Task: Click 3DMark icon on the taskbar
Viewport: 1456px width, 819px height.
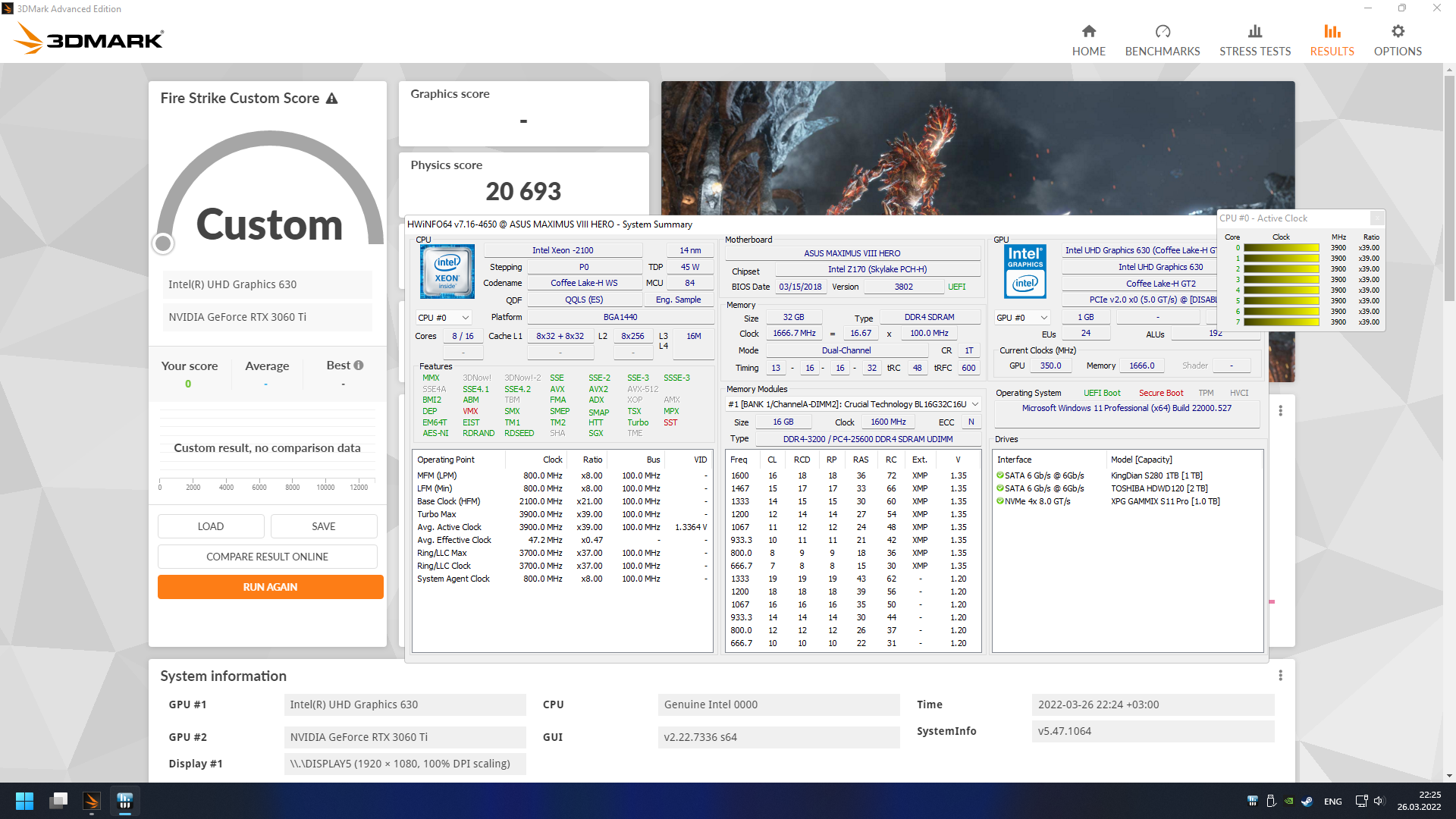Action: [92, 801]
